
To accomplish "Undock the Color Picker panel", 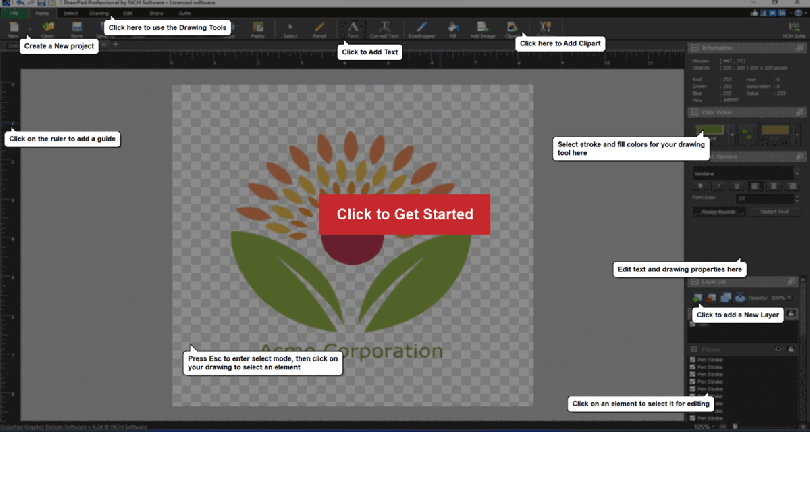I will (x=800, y=112).
